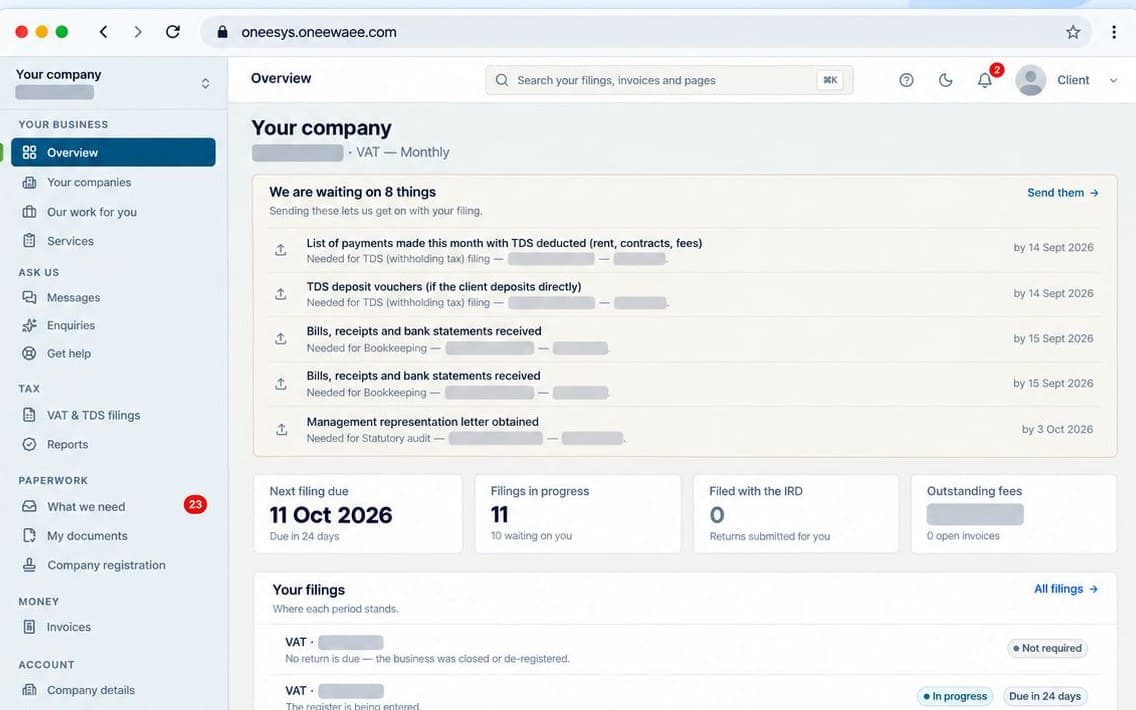Click the Filings in progress card
The height and width of the screenshot is (710, 1136).
[578, 514]
